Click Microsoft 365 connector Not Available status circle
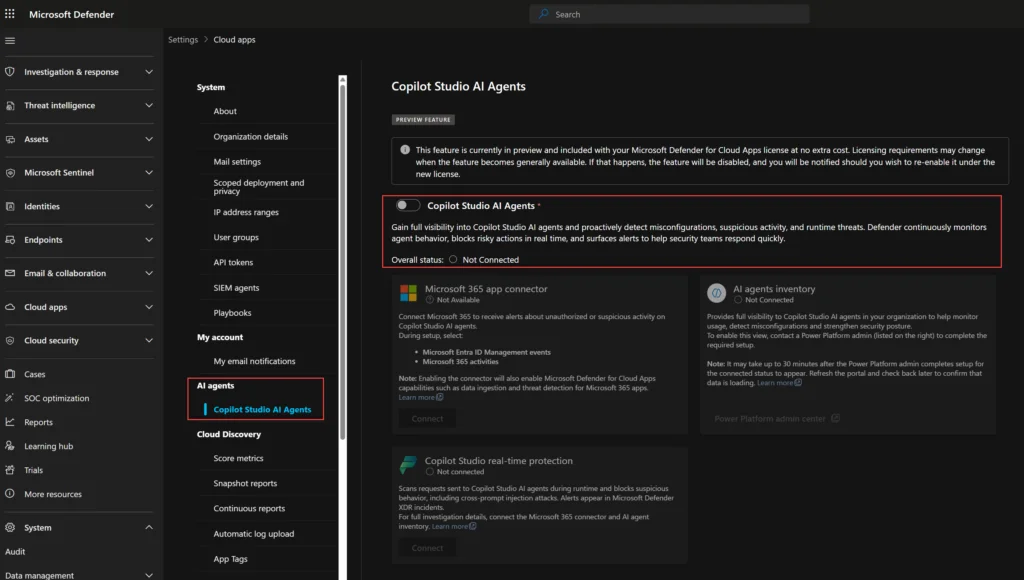The height and width of the screenshot is (580, 1024). point(430,300)
